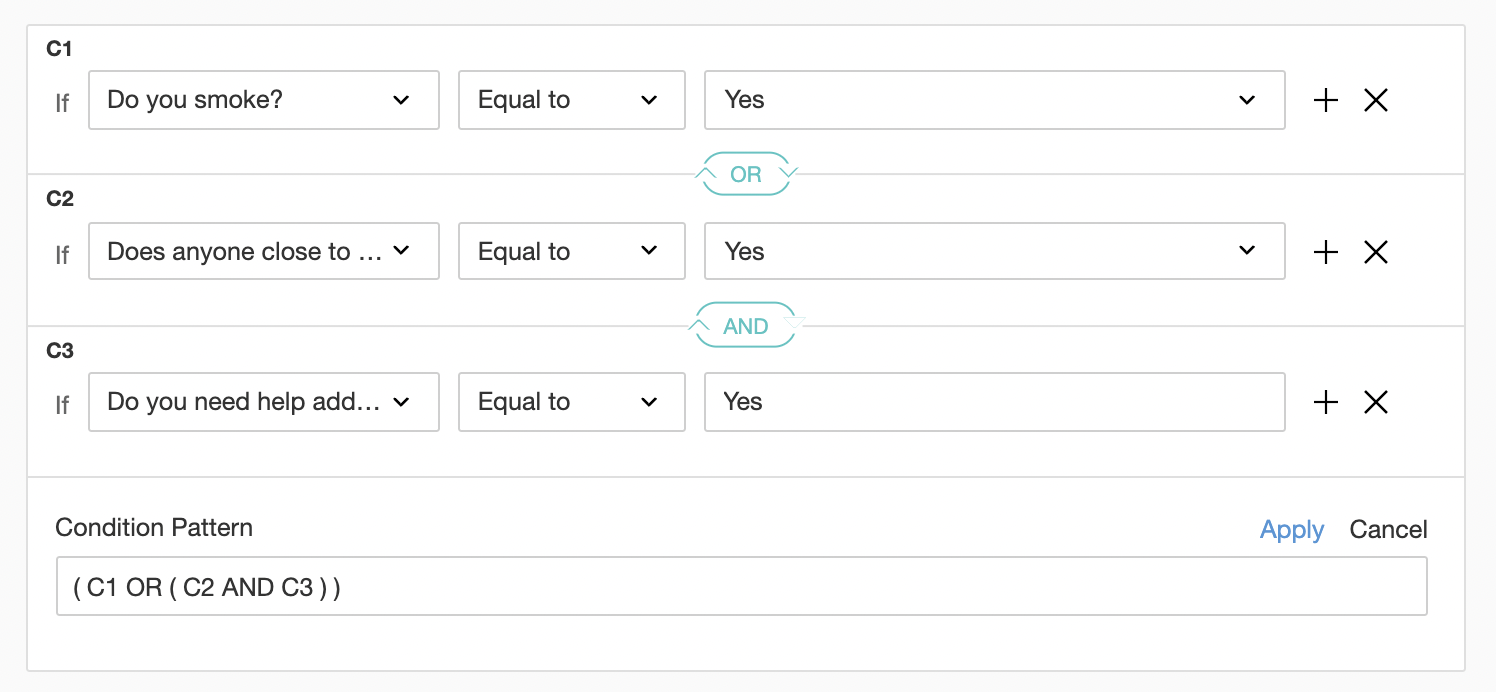
Task: Open the "Do you need help" question dropdown
Action: tap(264, 402)
